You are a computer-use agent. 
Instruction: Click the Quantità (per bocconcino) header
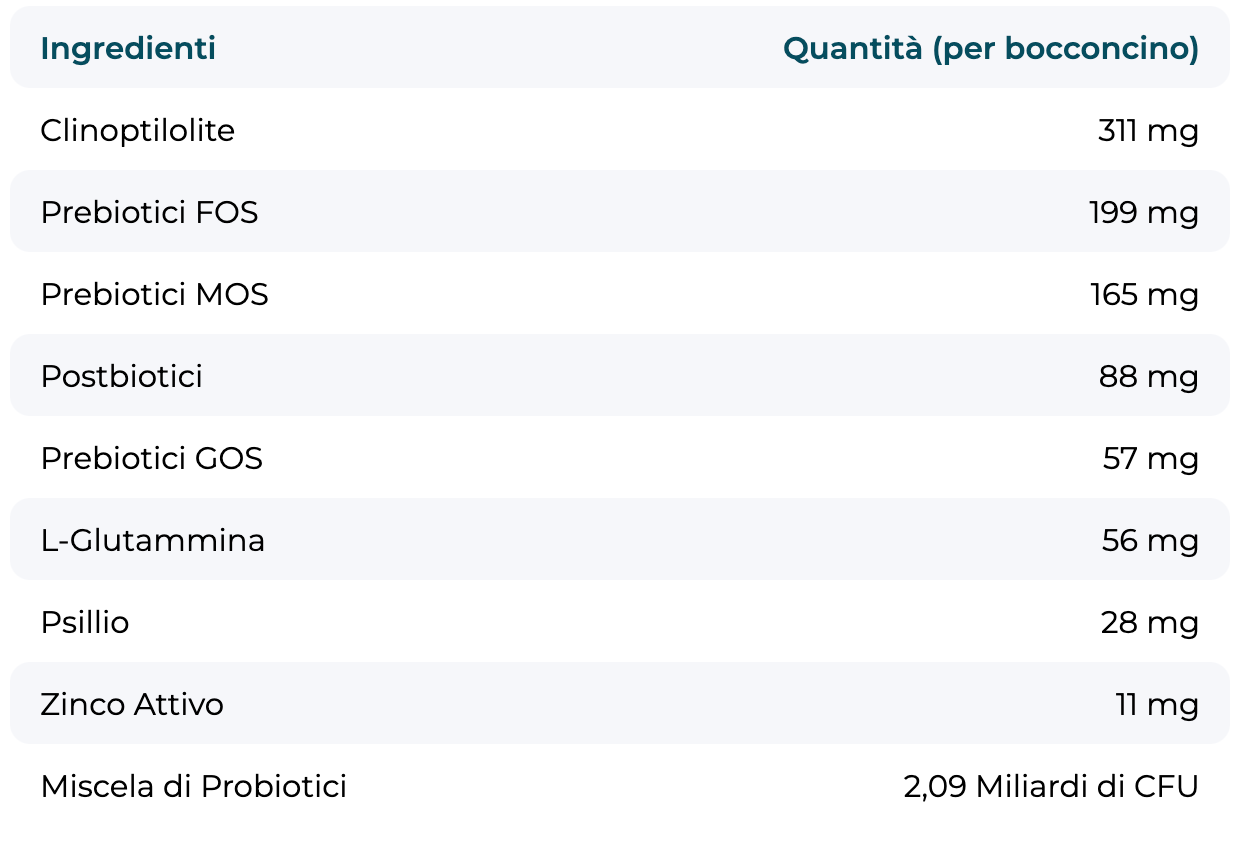(990, 48)
